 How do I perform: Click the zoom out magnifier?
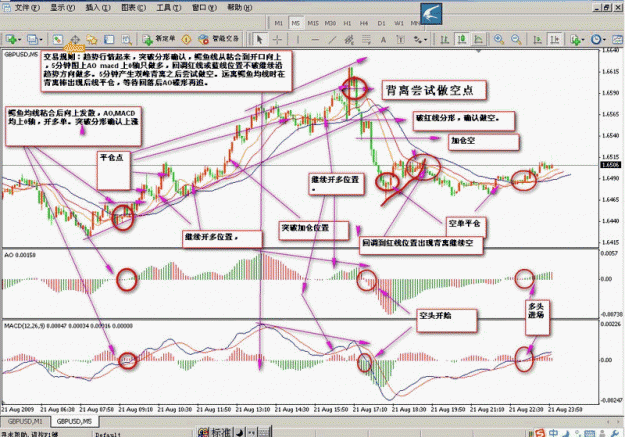[x=516, y=39]
